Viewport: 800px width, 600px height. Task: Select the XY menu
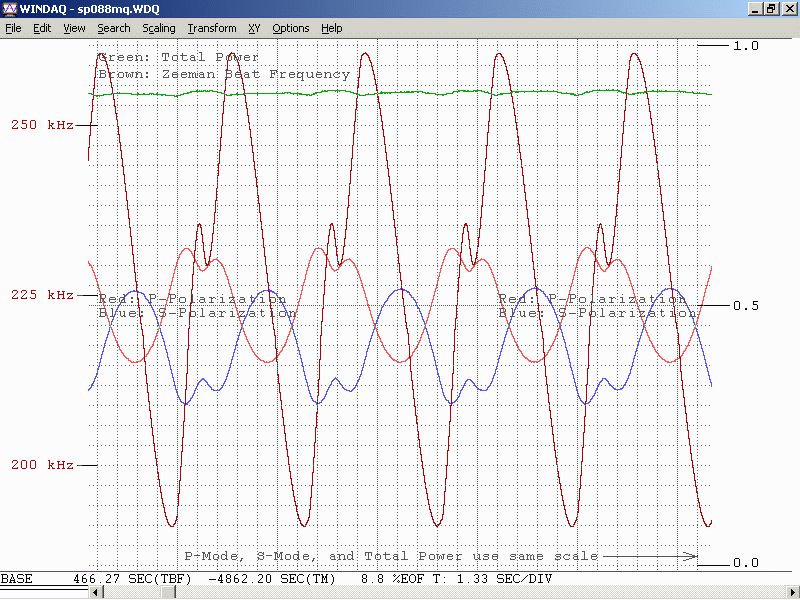coord(254,28)
